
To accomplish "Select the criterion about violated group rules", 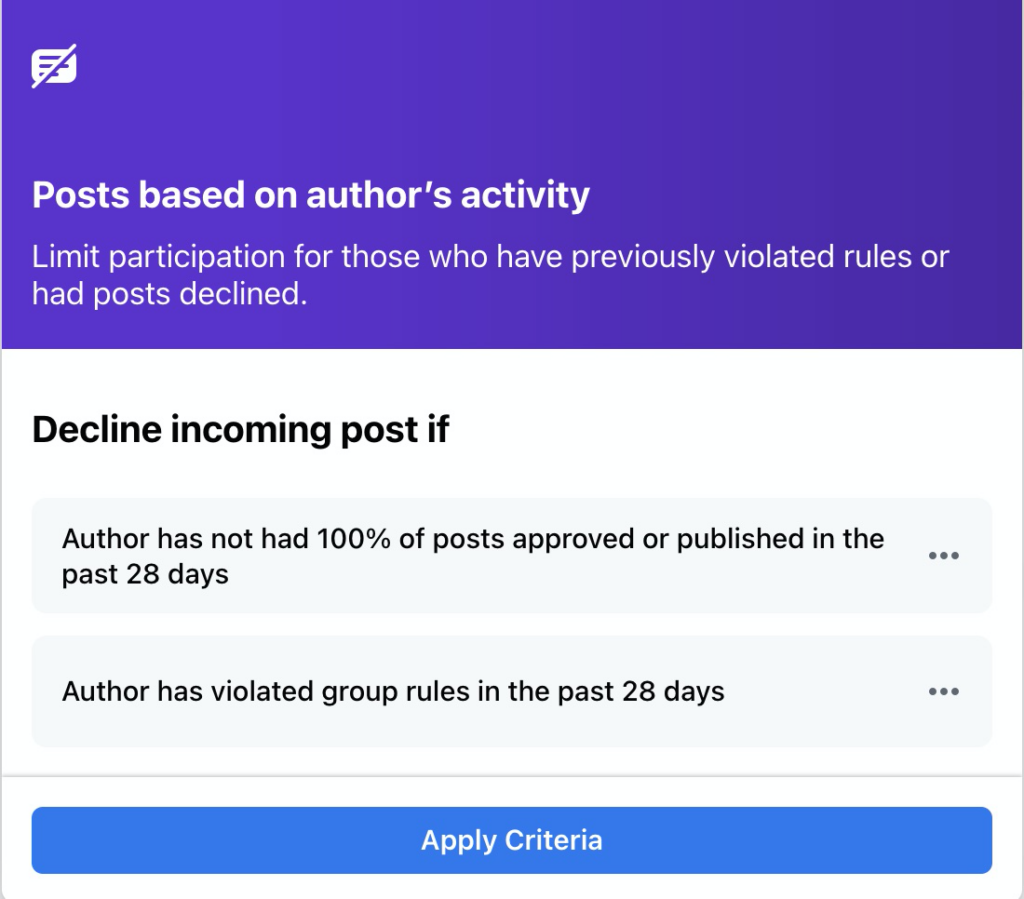I will click(x=392, y=691).
